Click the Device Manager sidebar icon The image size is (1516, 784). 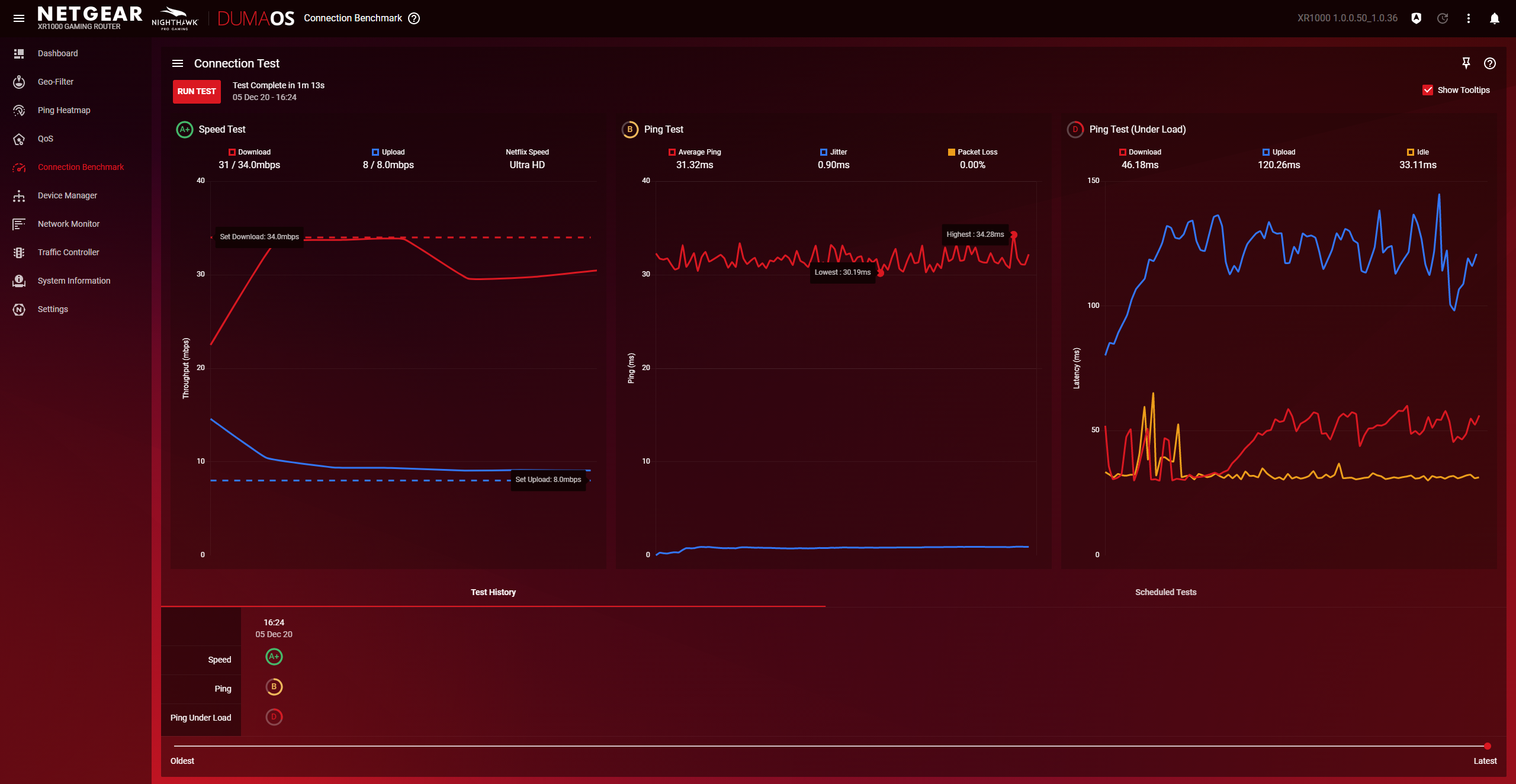[x=19, y=195]
